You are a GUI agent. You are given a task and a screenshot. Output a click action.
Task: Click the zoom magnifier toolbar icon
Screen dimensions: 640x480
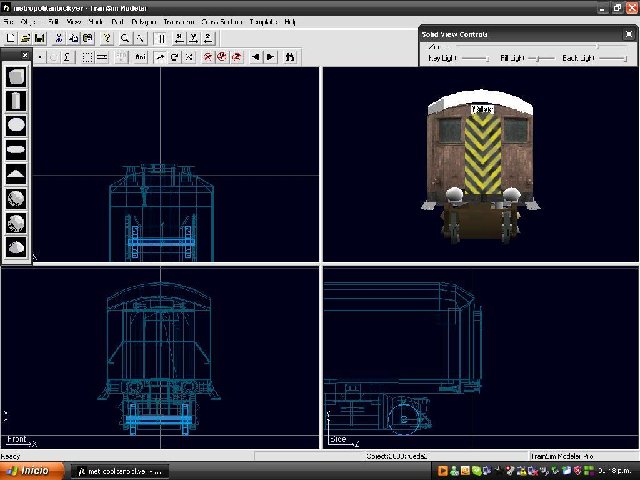[x=125, y=38]
